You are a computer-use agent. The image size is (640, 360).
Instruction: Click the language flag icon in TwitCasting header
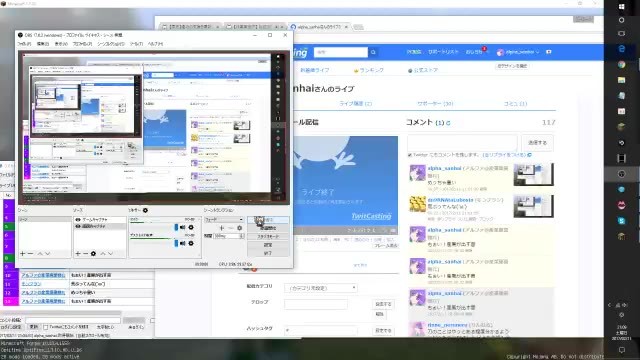[x=549, y=52]
